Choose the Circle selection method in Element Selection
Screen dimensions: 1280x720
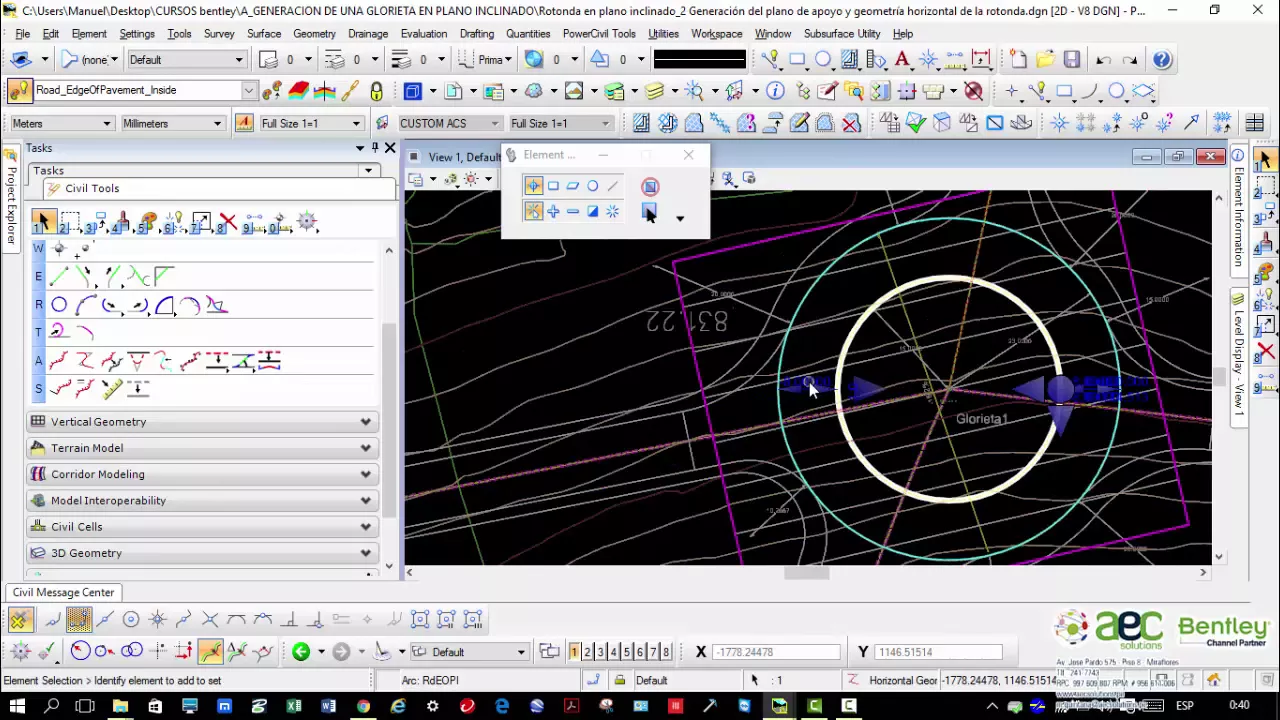pos(592,186)
